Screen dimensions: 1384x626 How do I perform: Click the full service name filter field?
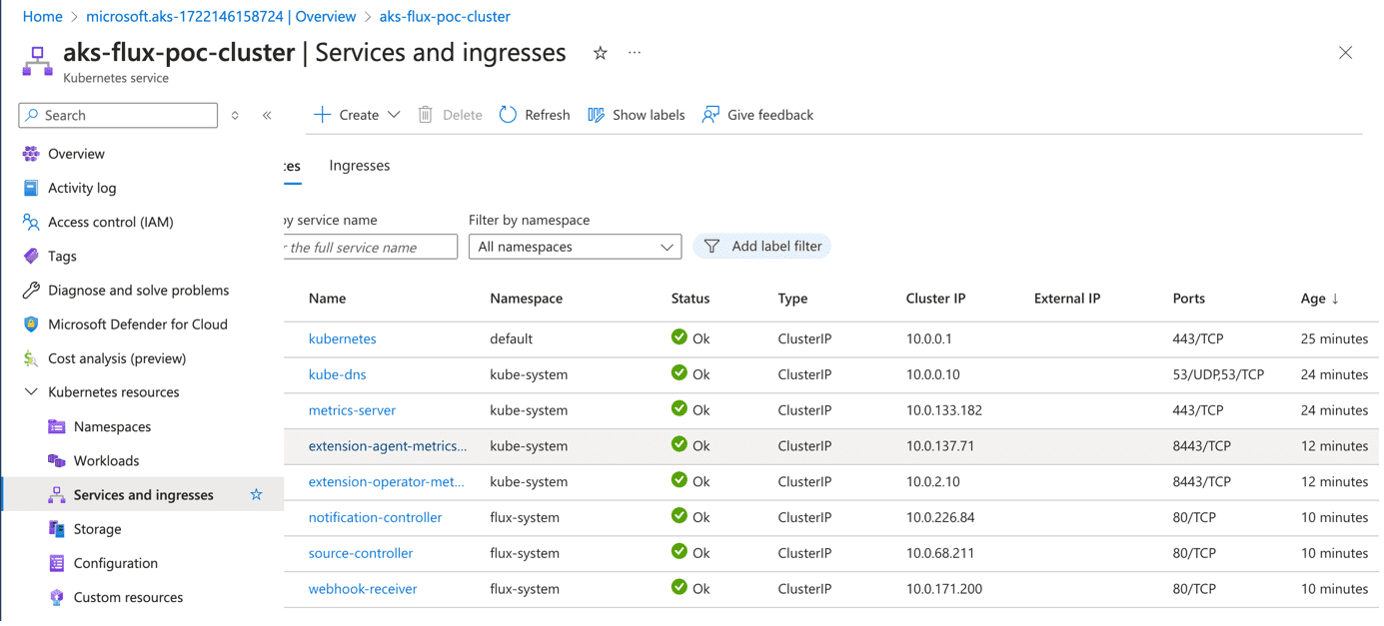pos(370,247)
